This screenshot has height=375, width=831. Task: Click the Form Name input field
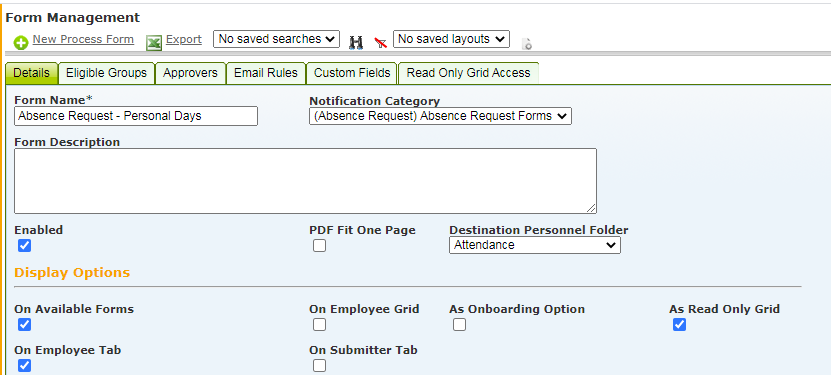point(136,116)
